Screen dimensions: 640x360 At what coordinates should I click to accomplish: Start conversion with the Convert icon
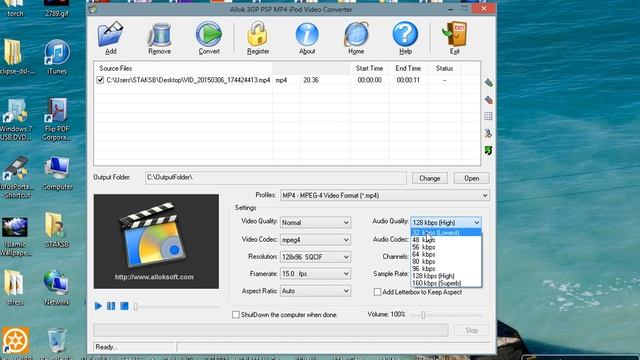(209, 38)
